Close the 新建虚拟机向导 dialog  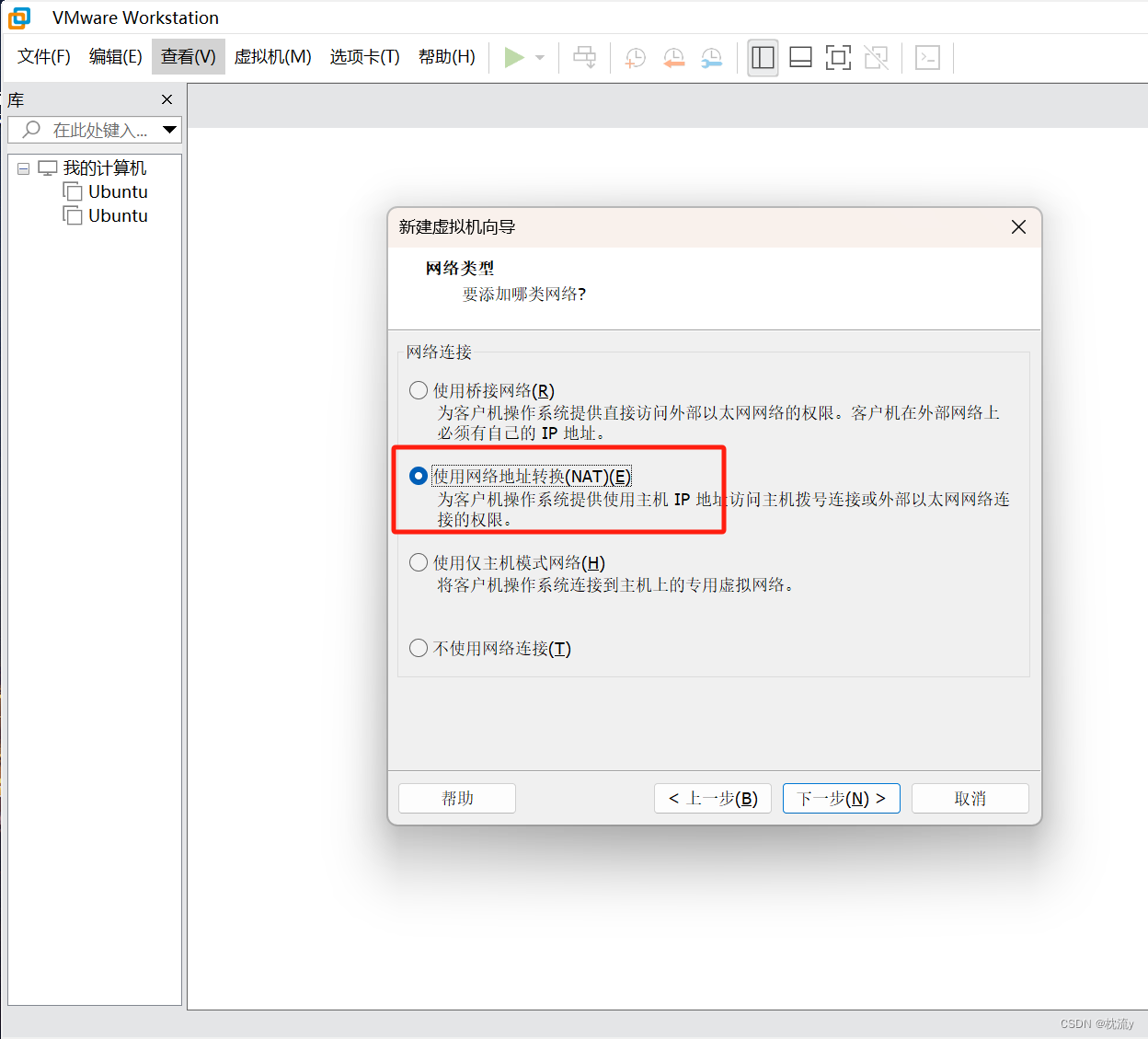tap(1018, 226)
